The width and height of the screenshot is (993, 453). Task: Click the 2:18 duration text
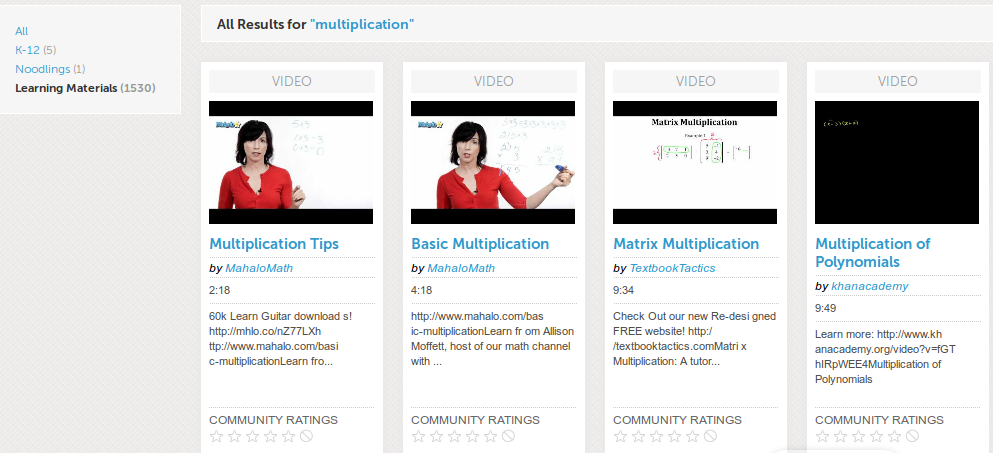219,290
